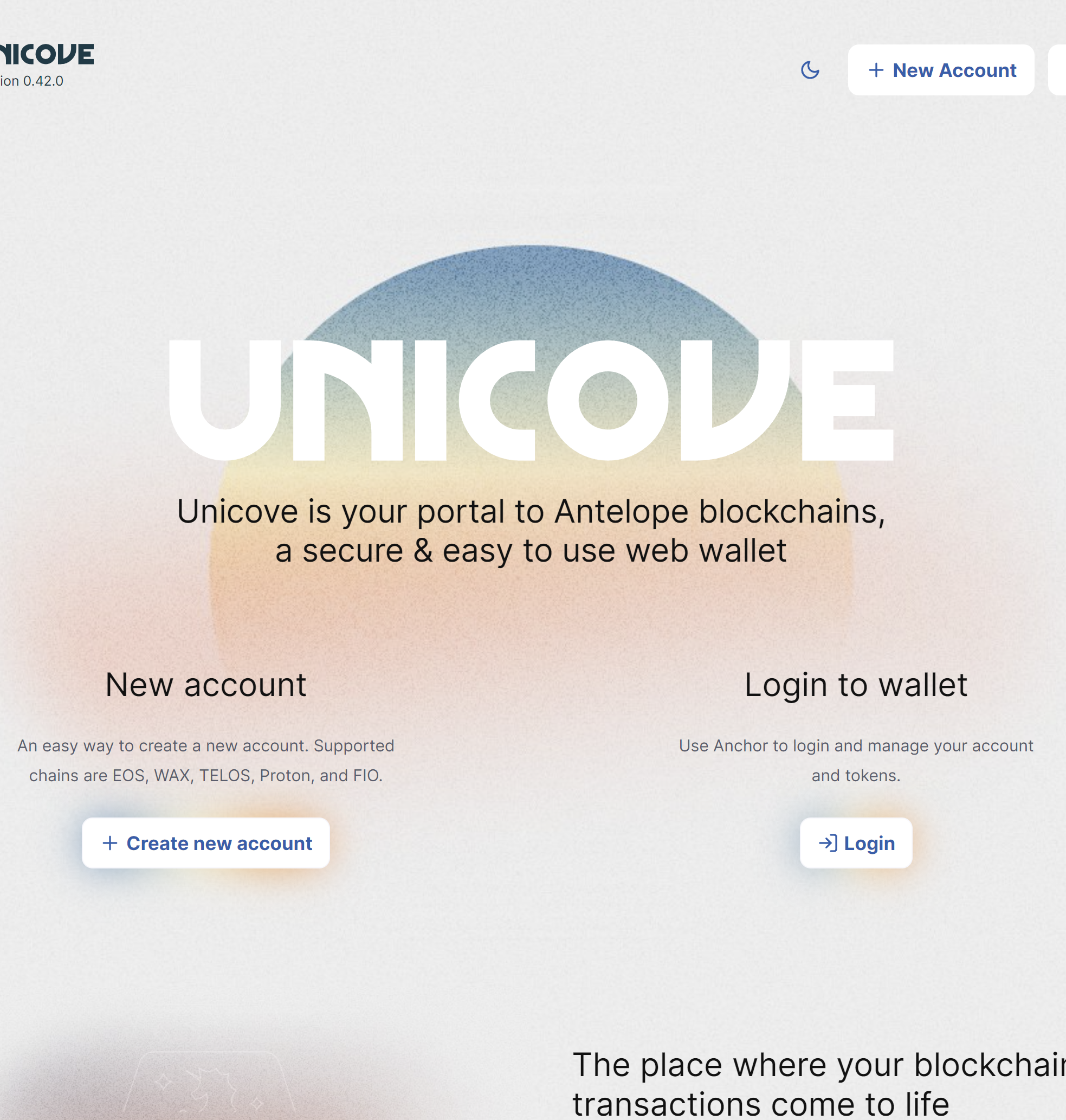The height and width of the screenshot is (1120, 1066).
Task: Click the New Account button in the header
Action: (x=940, y=70)
